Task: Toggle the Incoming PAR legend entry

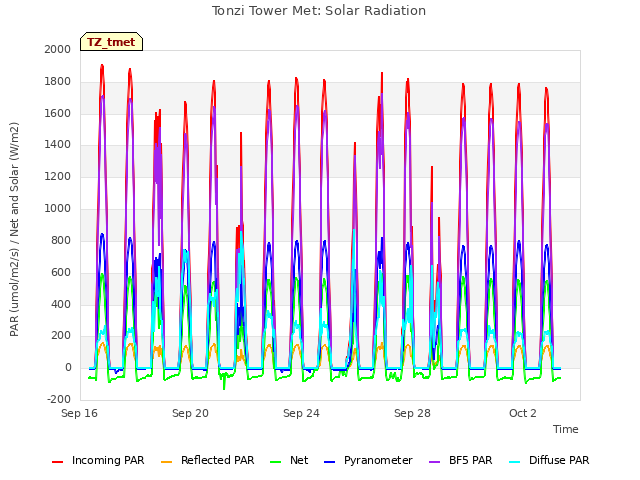Action: click(98, 460)
